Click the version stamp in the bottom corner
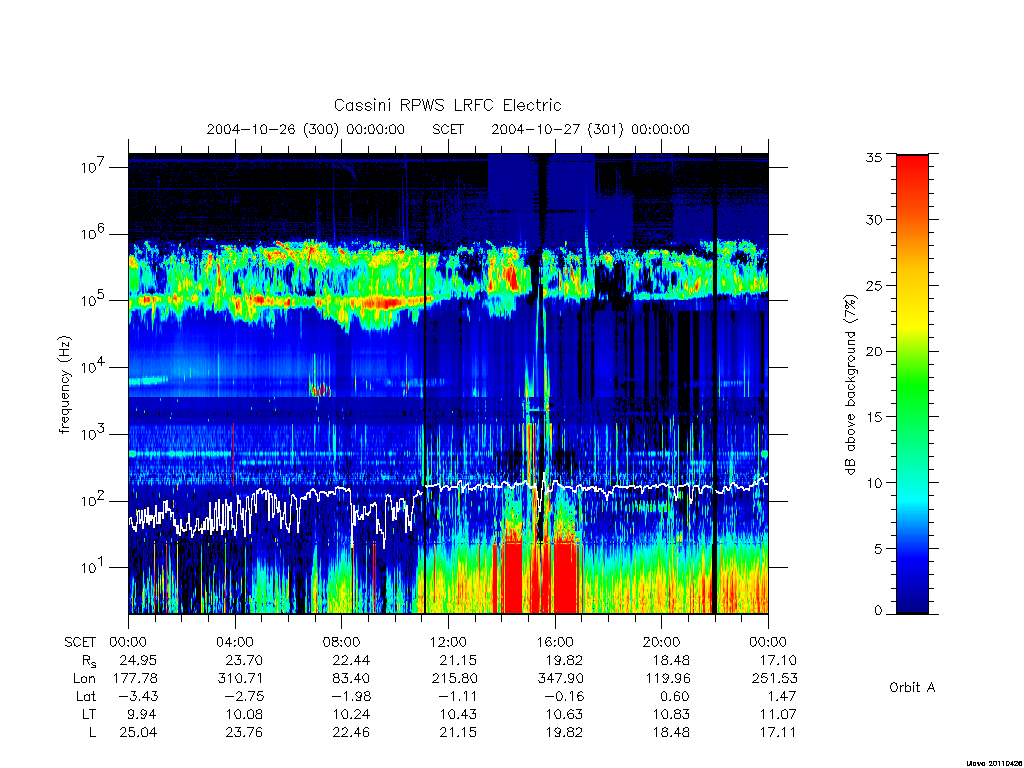1024x768 pixels. pos(995,763)
